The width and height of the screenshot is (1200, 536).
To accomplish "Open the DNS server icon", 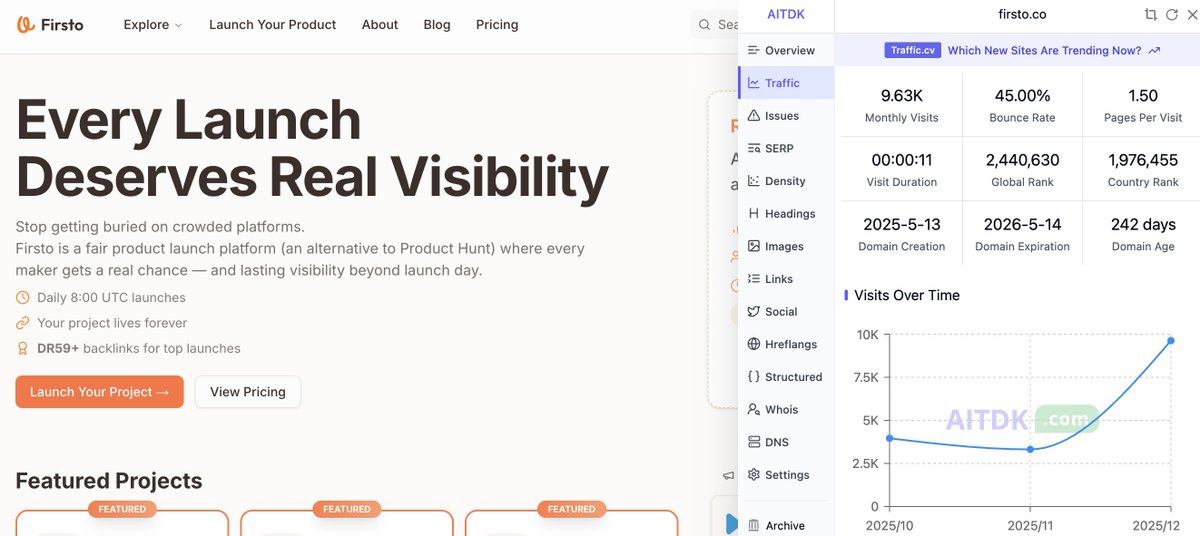I will pyautogui.click(x=754, y=442).
